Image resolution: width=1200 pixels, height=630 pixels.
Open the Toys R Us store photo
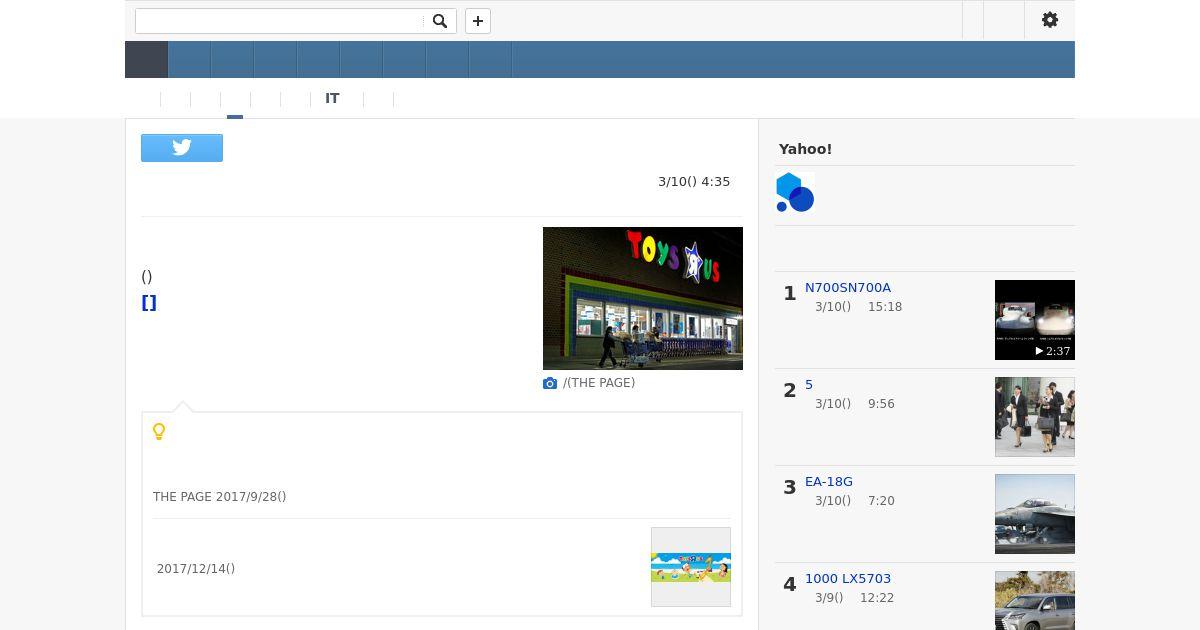coord(643,298)
